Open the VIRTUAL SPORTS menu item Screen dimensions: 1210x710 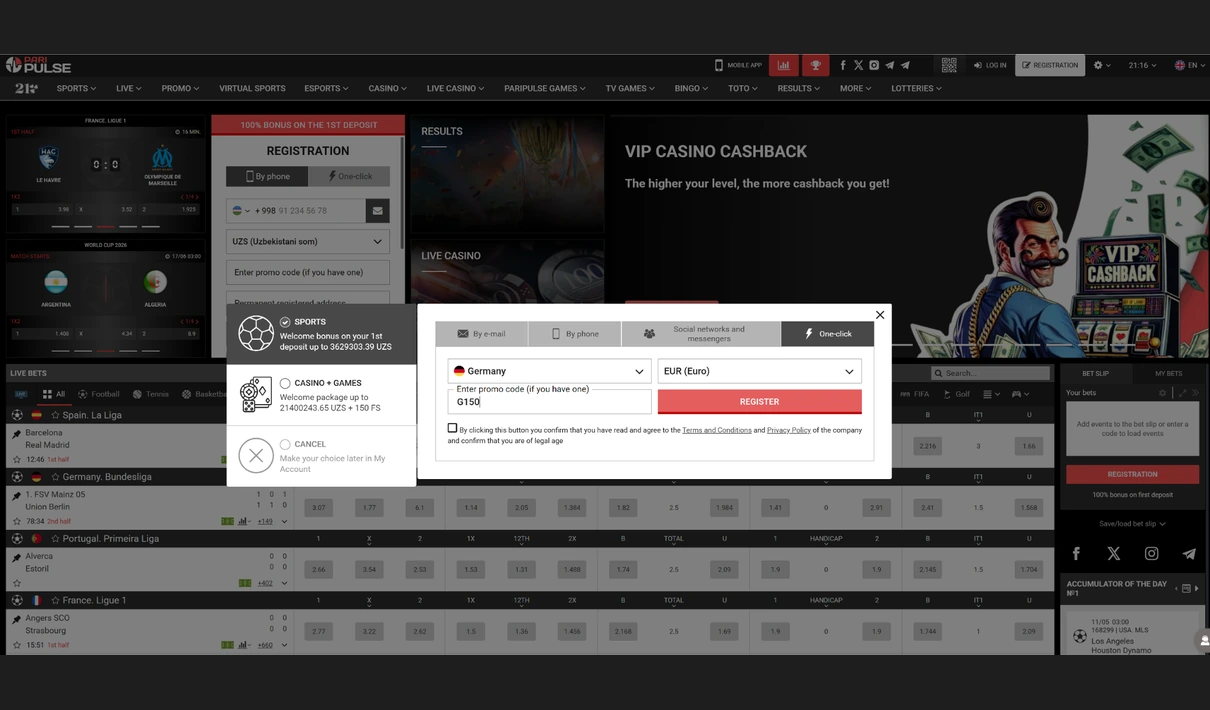252,88
